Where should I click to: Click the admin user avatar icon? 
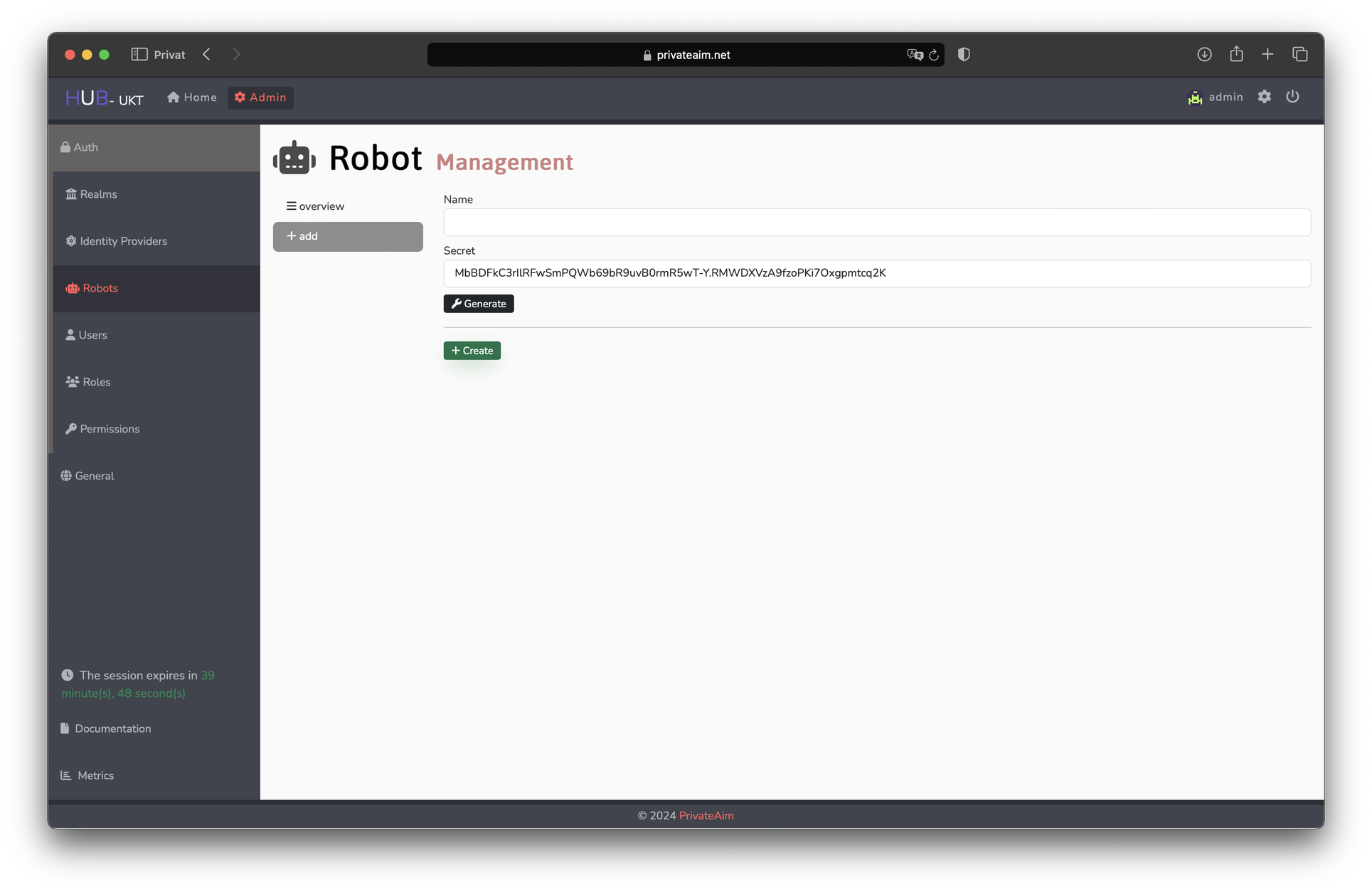1195,97
